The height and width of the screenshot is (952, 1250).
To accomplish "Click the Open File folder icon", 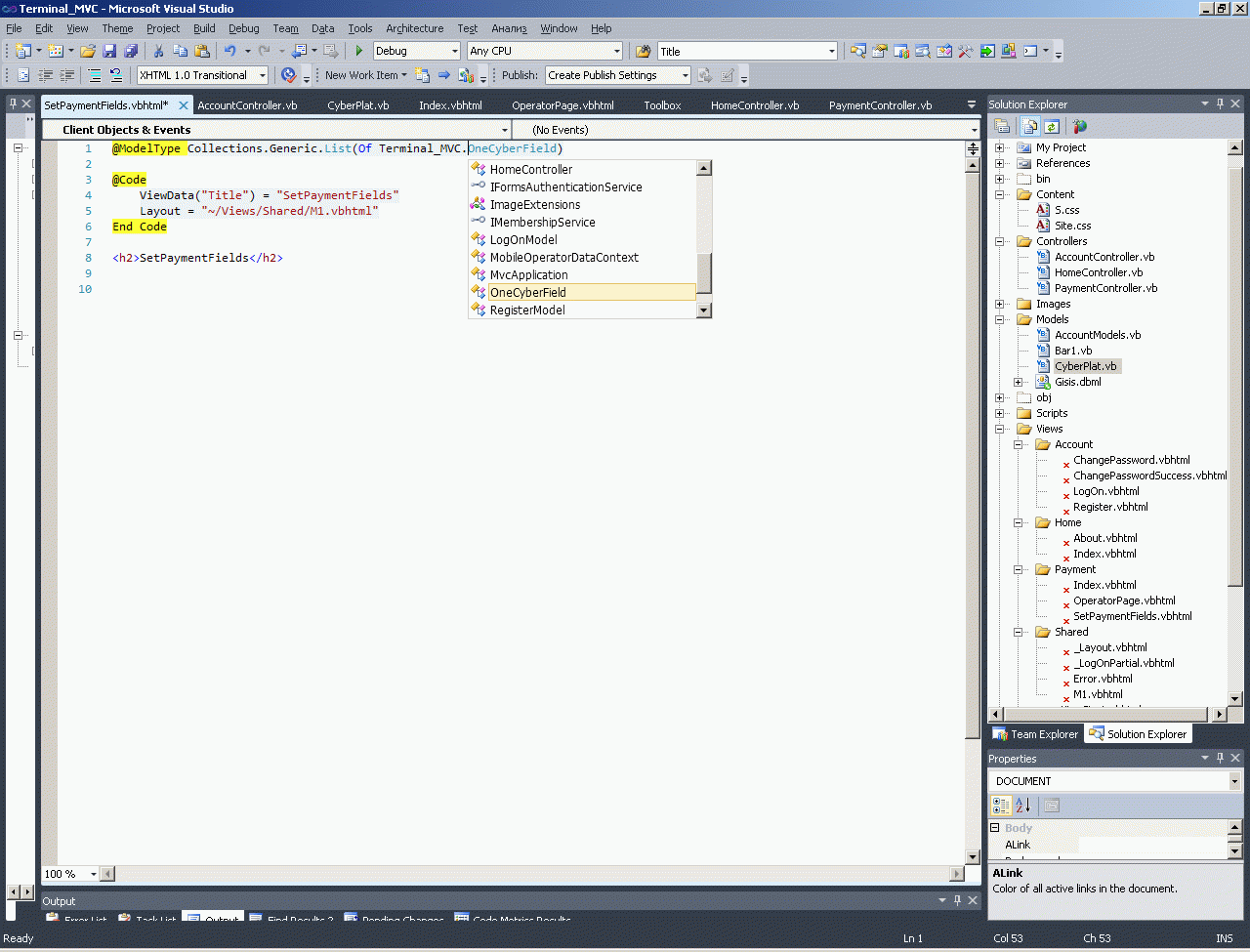I will pyautogui.click(x=88, y=51).
